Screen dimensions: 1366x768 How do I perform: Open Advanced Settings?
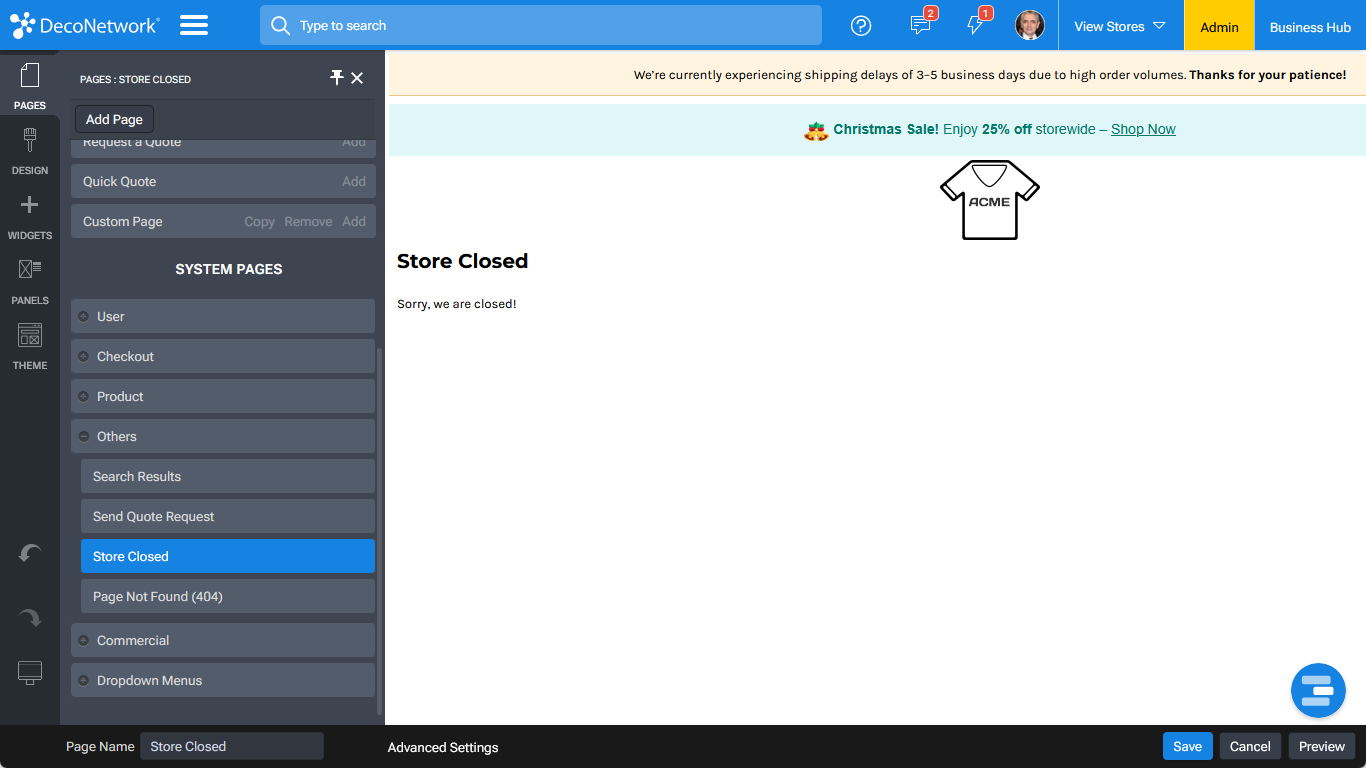(443, 747)
